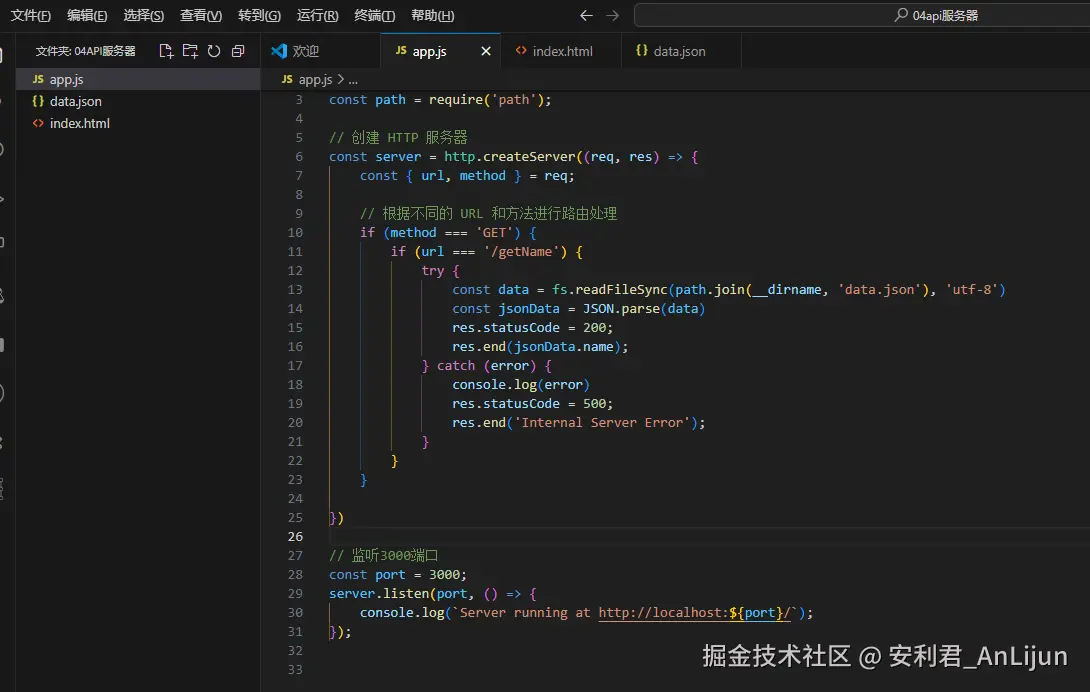Click 'console.log(error)' on line 18

[x=521, y=385]
